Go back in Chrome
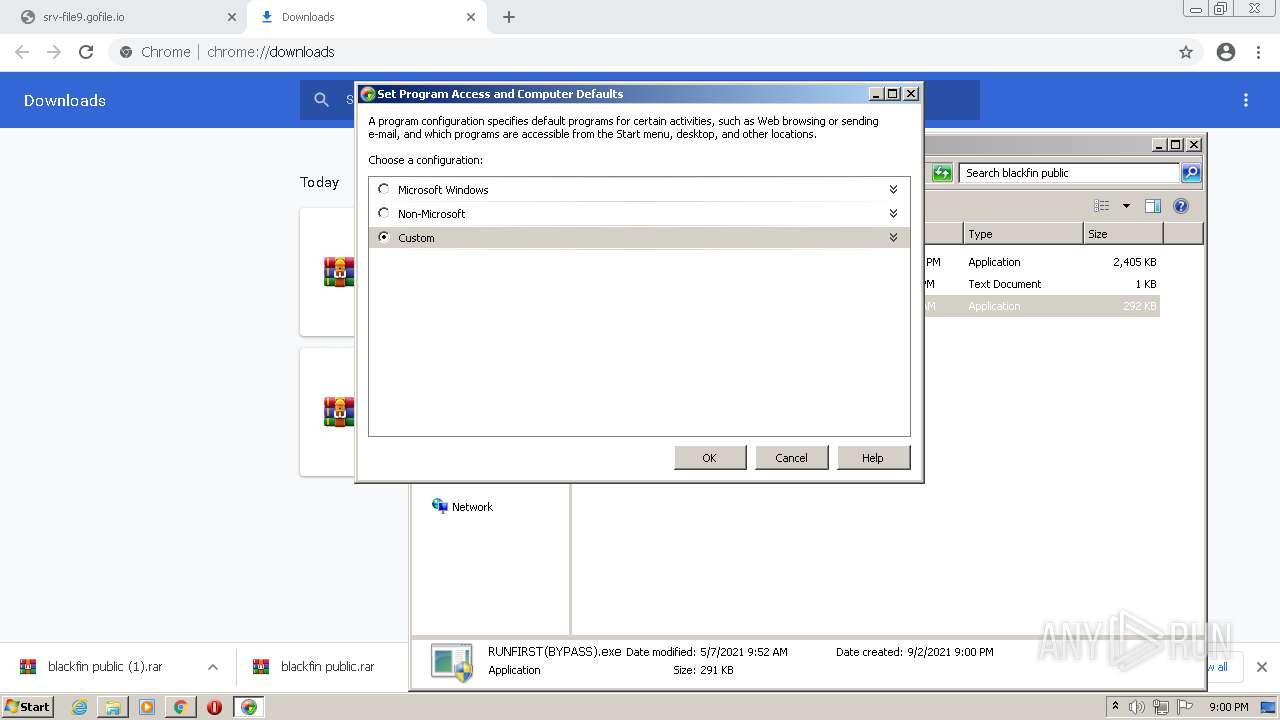This screenshot has width=1280, height=720. pyautogui.click(x=22, y=52)
